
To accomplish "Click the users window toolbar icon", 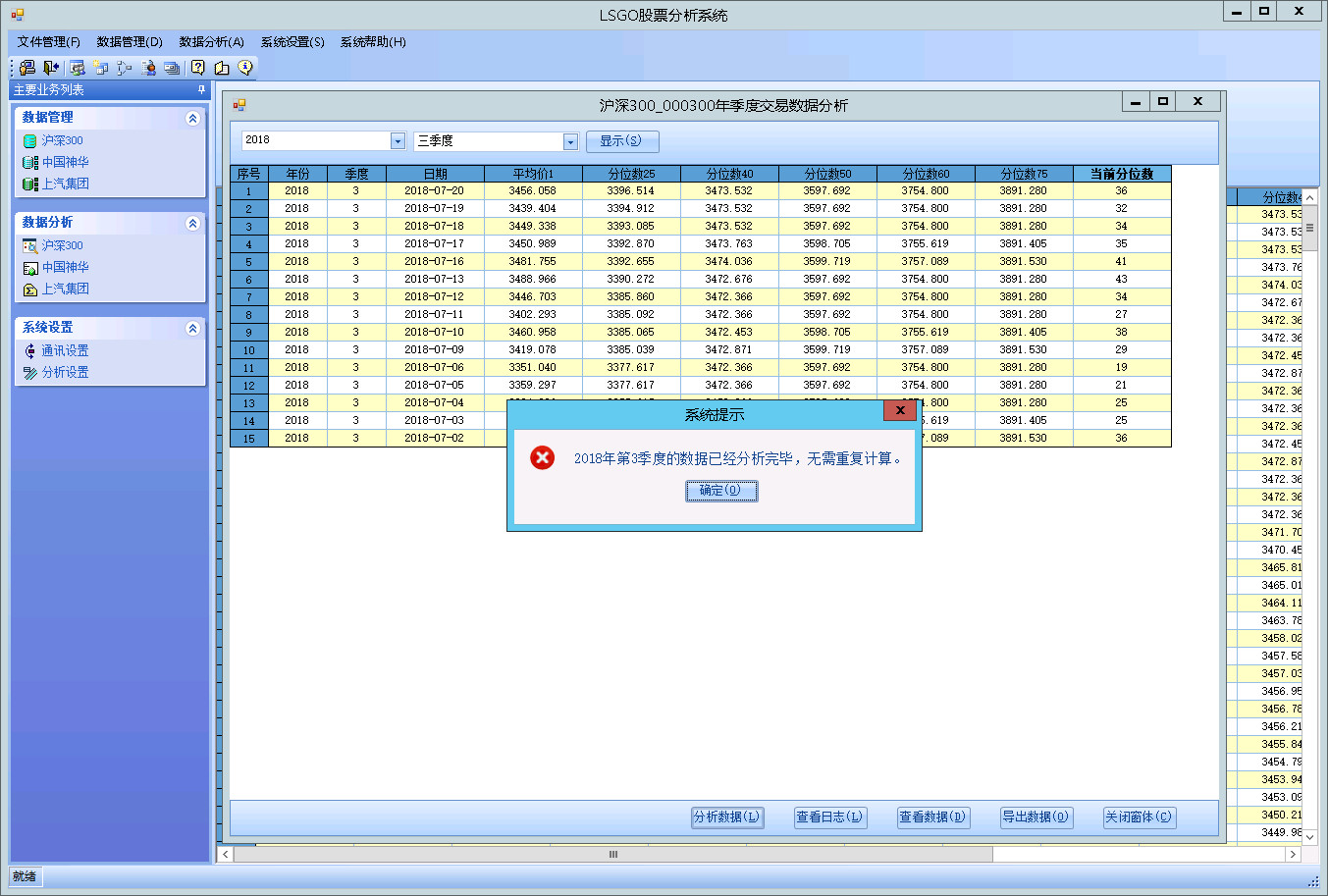I will click(x=78, y=68).
